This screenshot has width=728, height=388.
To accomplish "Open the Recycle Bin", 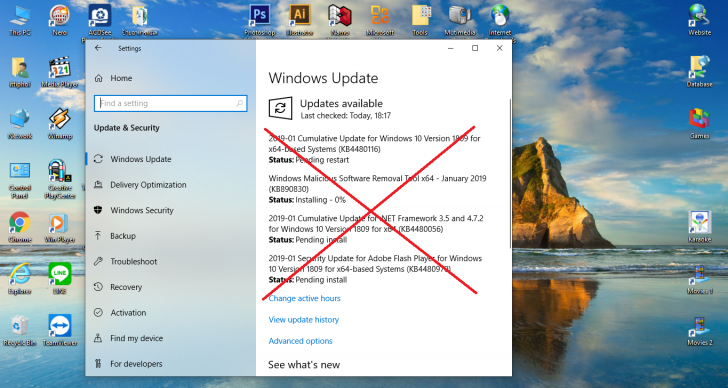I will pyautogui.click(x=20, y=330).
